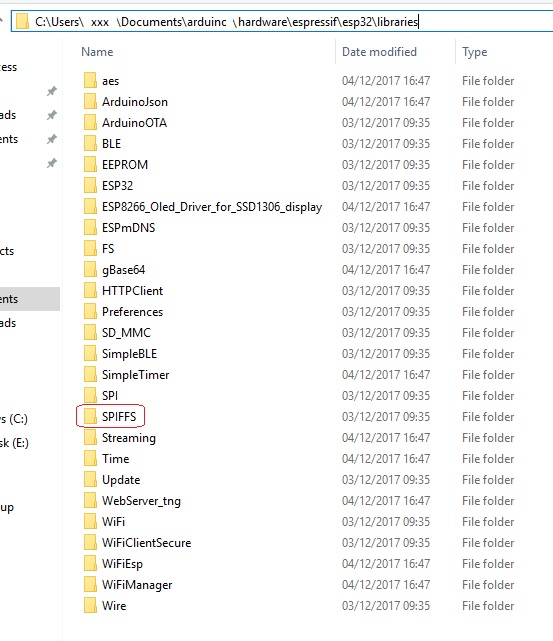
Task: Select the WebServer_tng folder name
Action: (141, 501)
